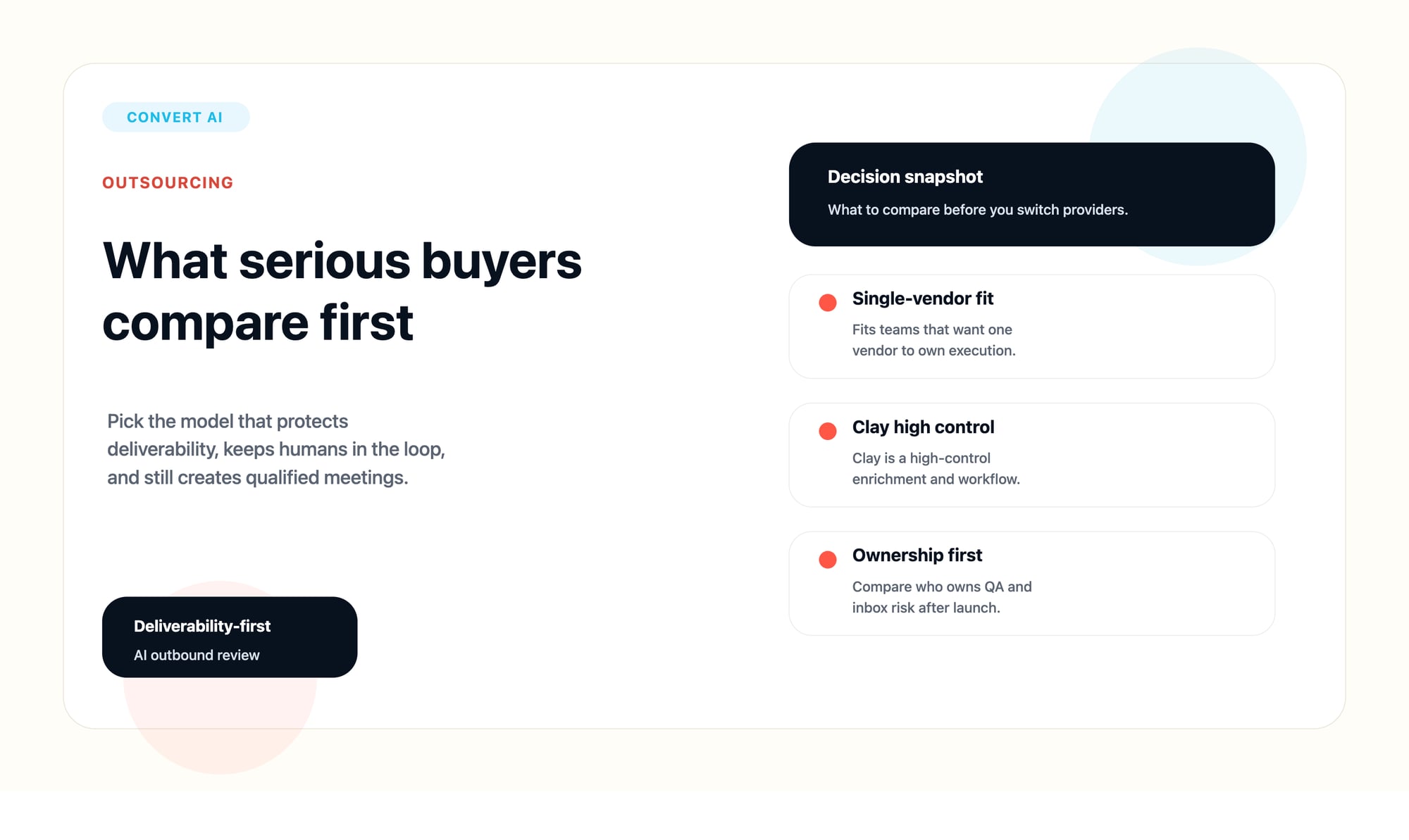Open the Single-vendor fit title

(922, 299)
